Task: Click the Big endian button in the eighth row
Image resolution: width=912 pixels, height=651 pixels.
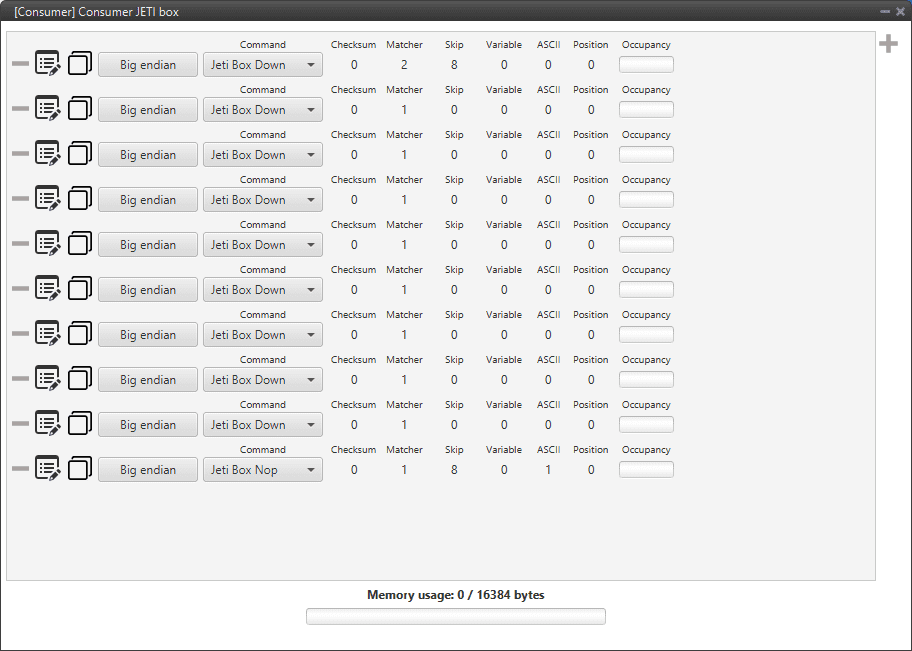Action: [x=148, y=380]
